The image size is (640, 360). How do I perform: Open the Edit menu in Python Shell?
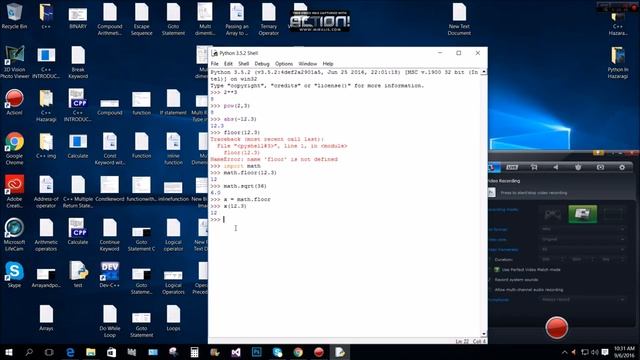(228, 64)
